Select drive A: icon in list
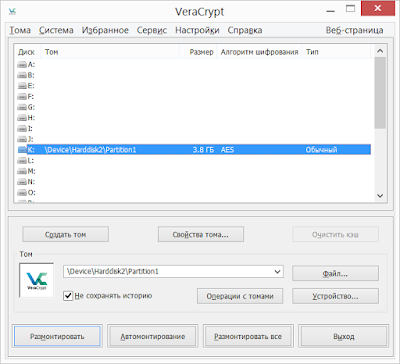 (22, 65)
